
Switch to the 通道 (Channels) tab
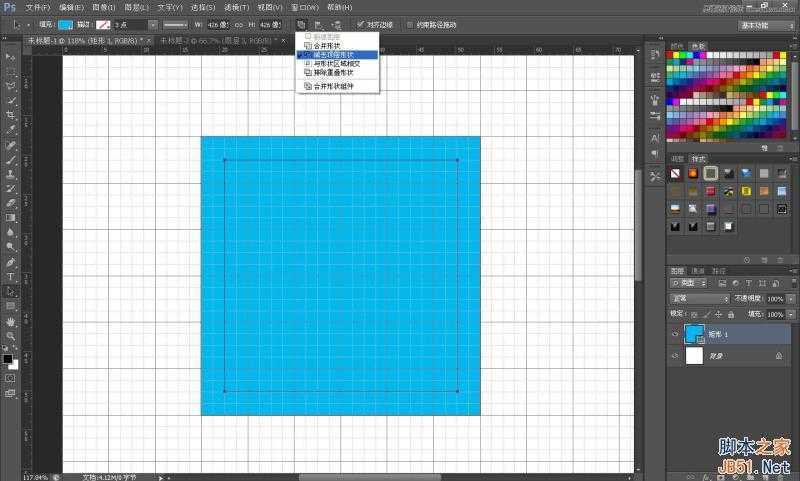coord(698,271)
